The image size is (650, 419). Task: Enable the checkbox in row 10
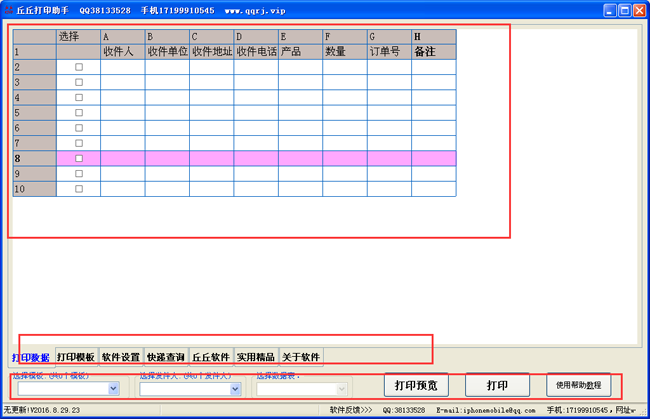(79, 188)
